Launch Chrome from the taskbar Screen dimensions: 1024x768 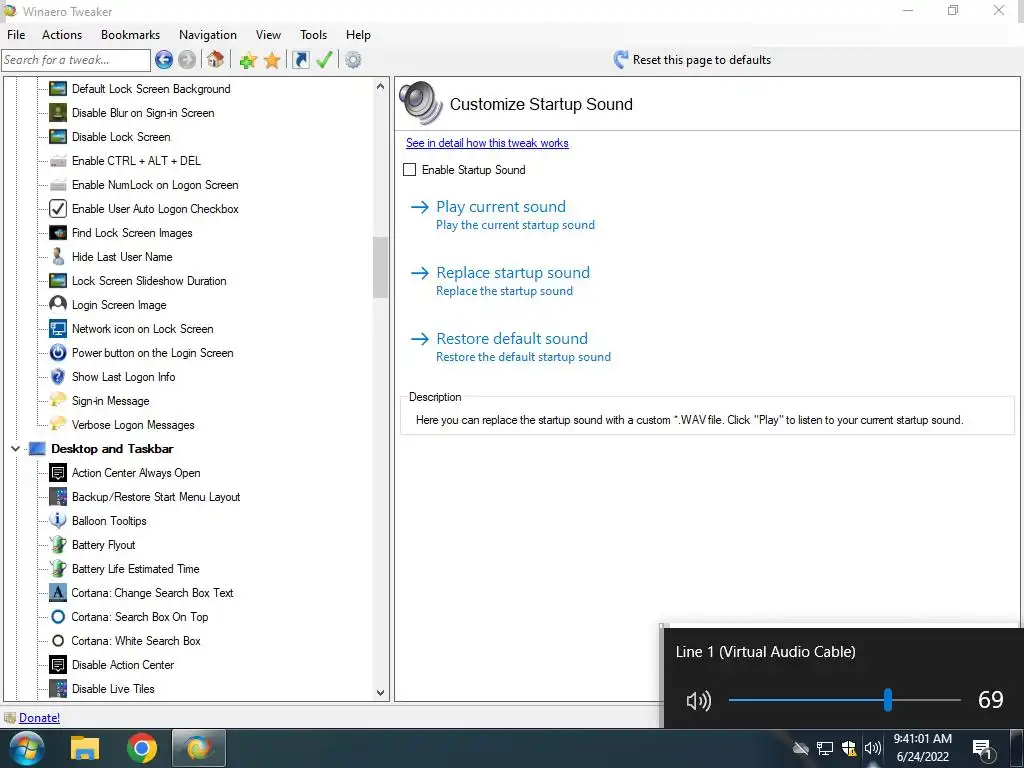click(x=142, y=748)
